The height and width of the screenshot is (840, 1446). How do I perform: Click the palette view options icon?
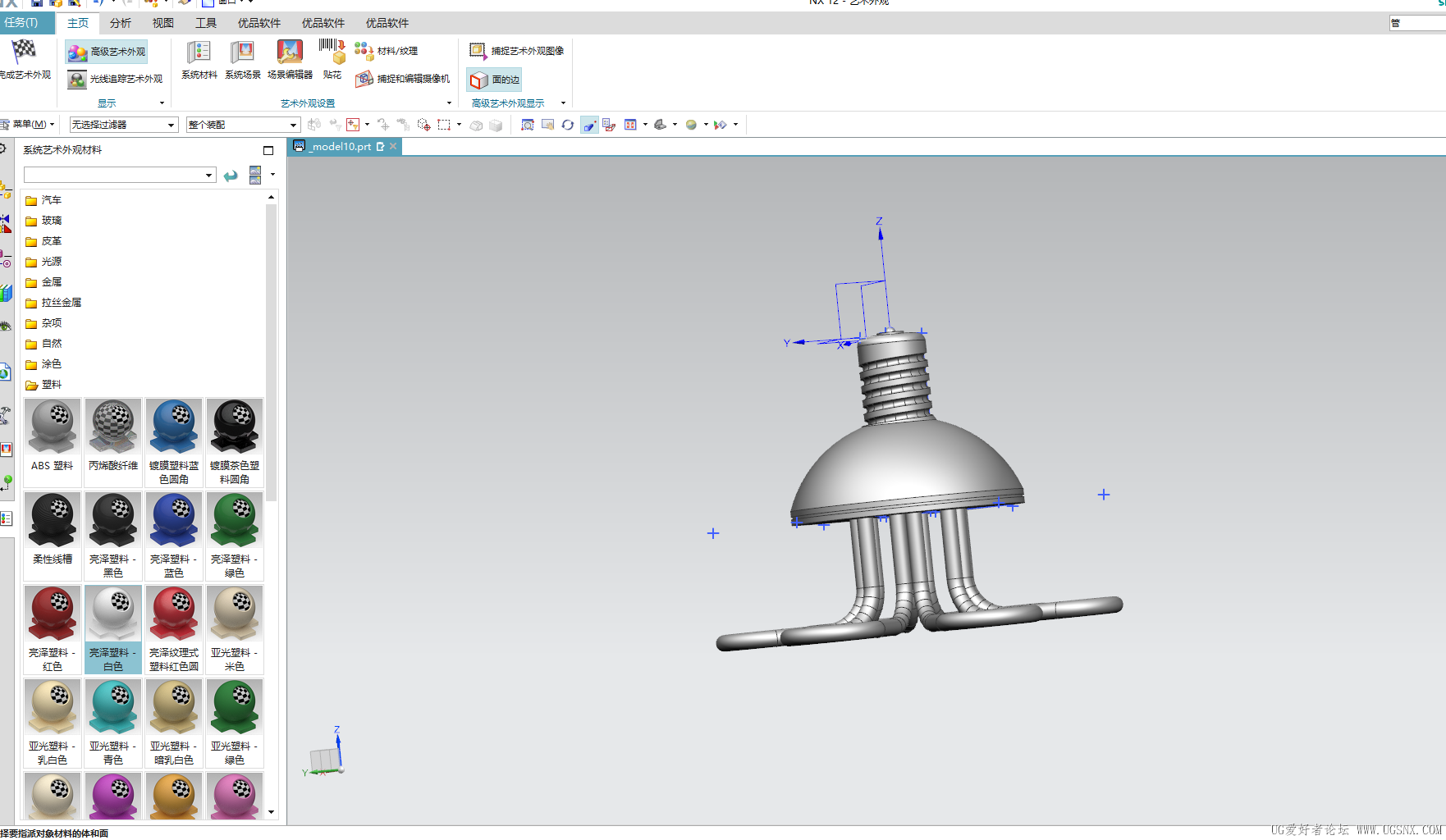[255, 175]
